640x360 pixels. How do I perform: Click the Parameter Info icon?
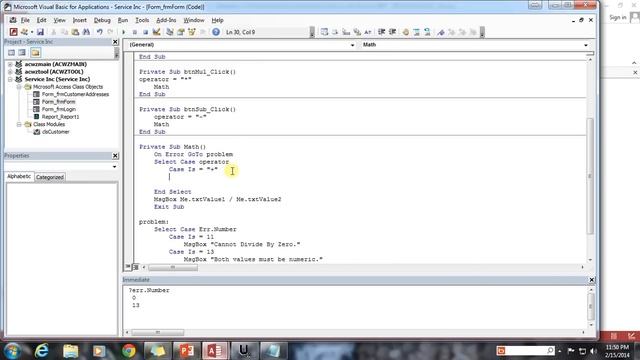(357, 32)
